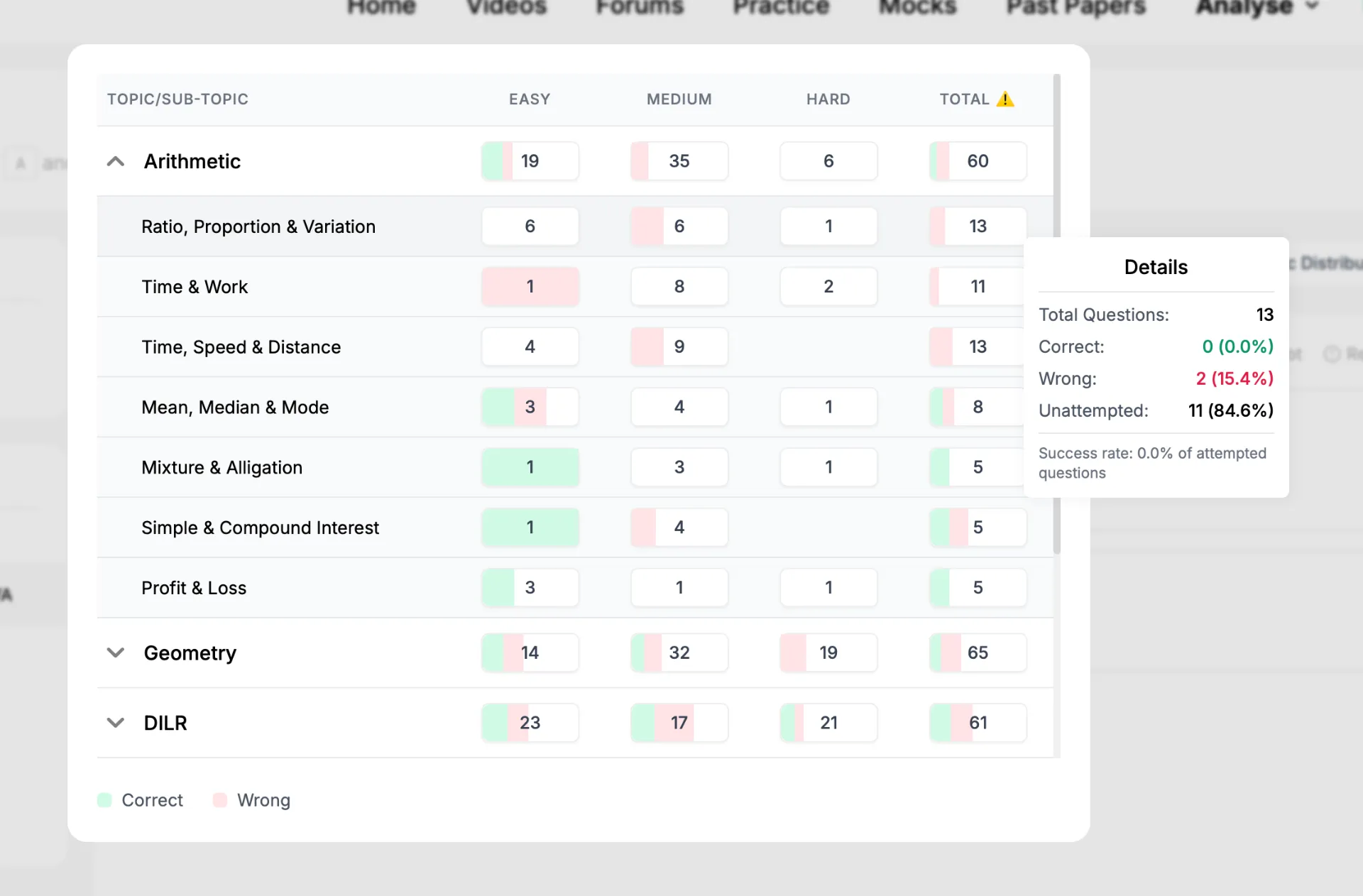Open the Practice section

[781, 7]
